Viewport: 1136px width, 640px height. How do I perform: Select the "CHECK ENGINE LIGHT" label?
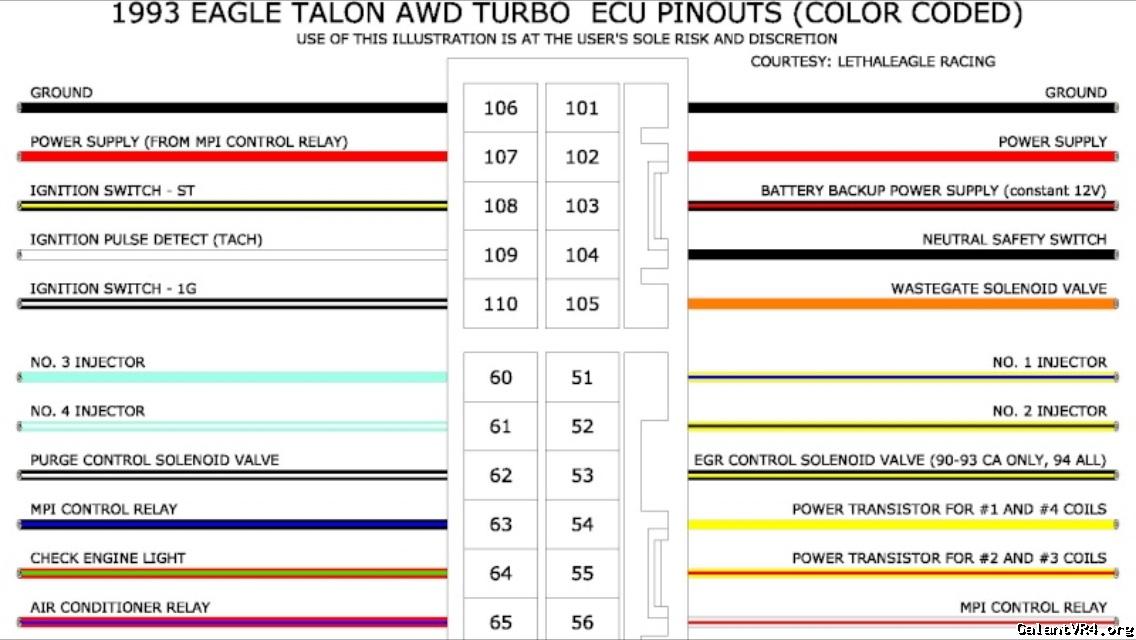coord(108,558)
